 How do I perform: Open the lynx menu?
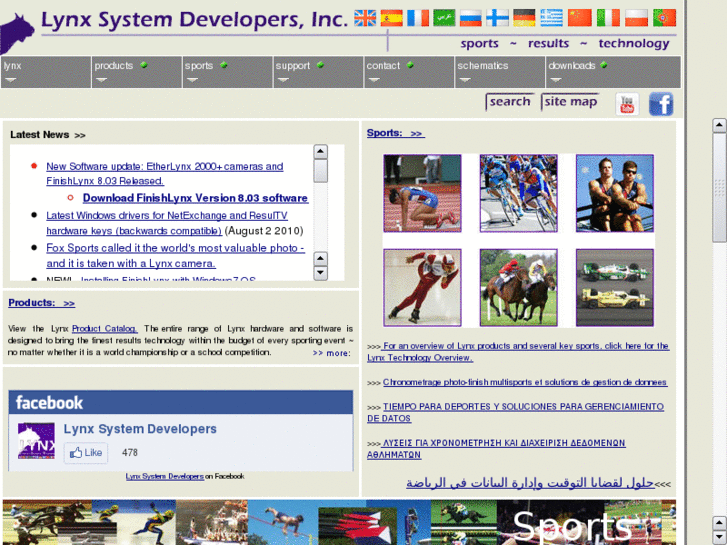click(x=45, y=72)
